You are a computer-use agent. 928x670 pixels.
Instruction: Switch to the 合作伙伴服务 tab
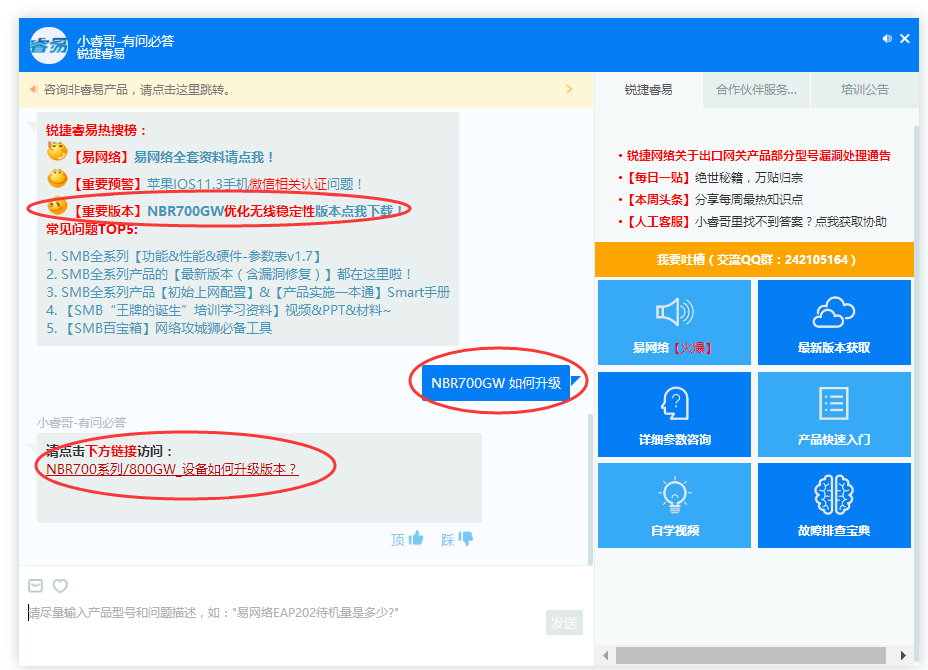pos(756,90)
